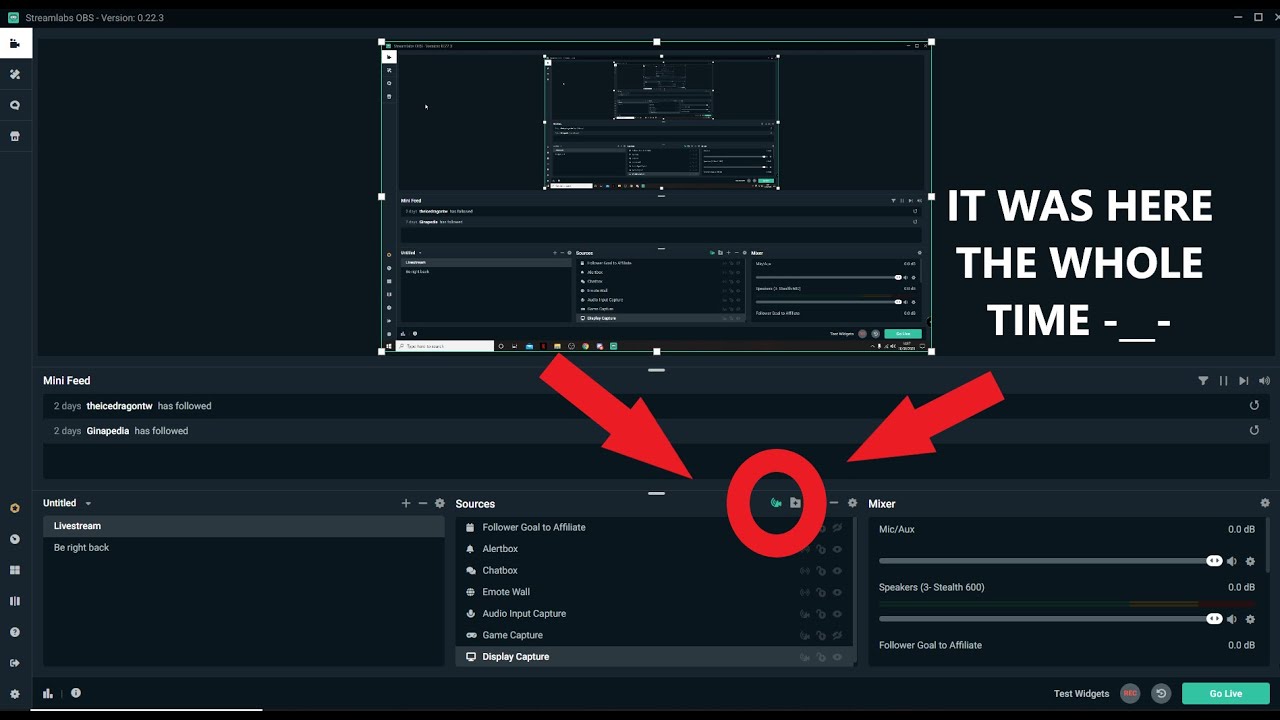Open the store icon in left sidebar

pos(15,136)
